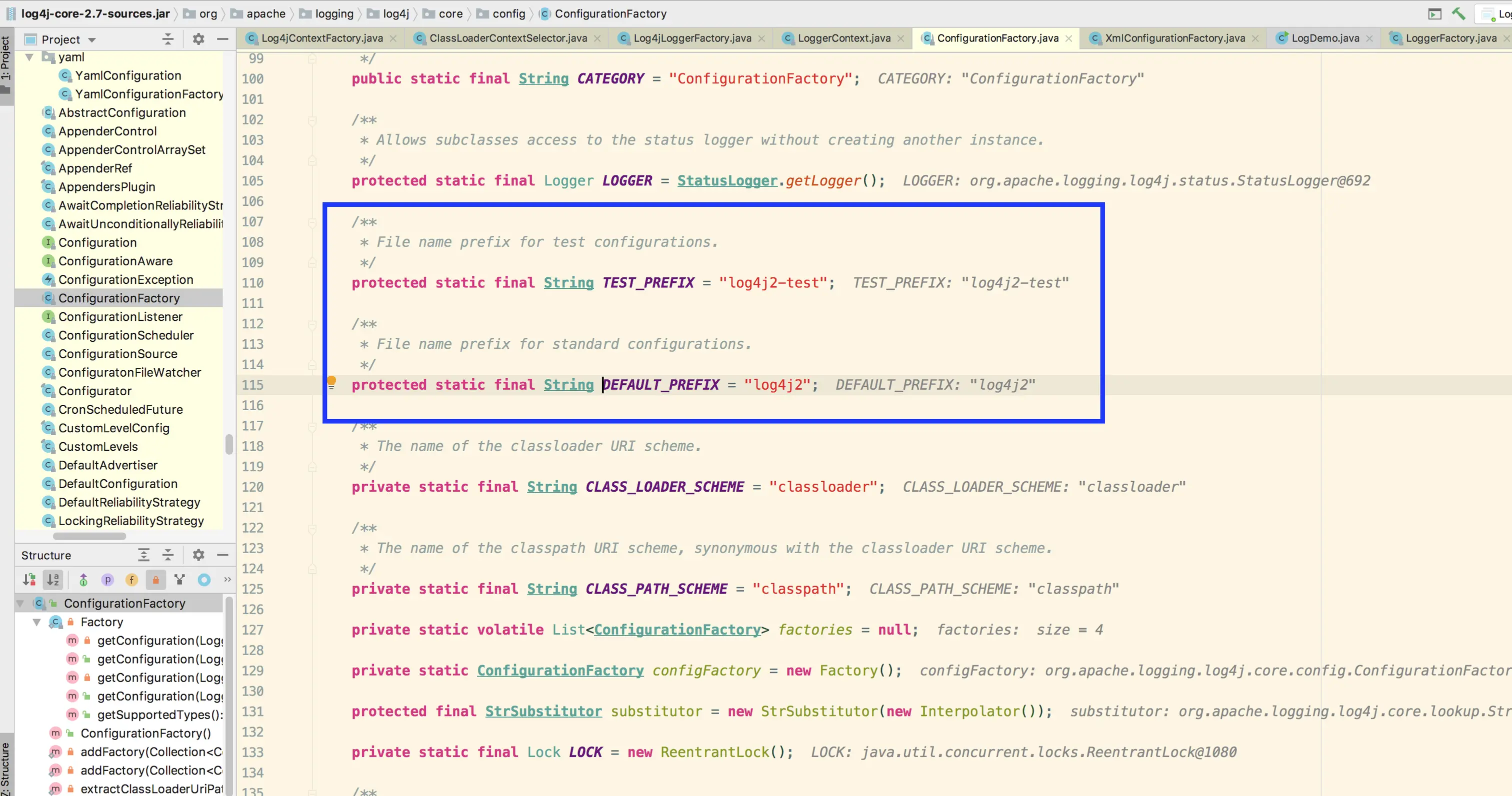The image size is (1512, 796).
Task: Click intention lightbulb on line 115
Action: (x=331, y=383)
